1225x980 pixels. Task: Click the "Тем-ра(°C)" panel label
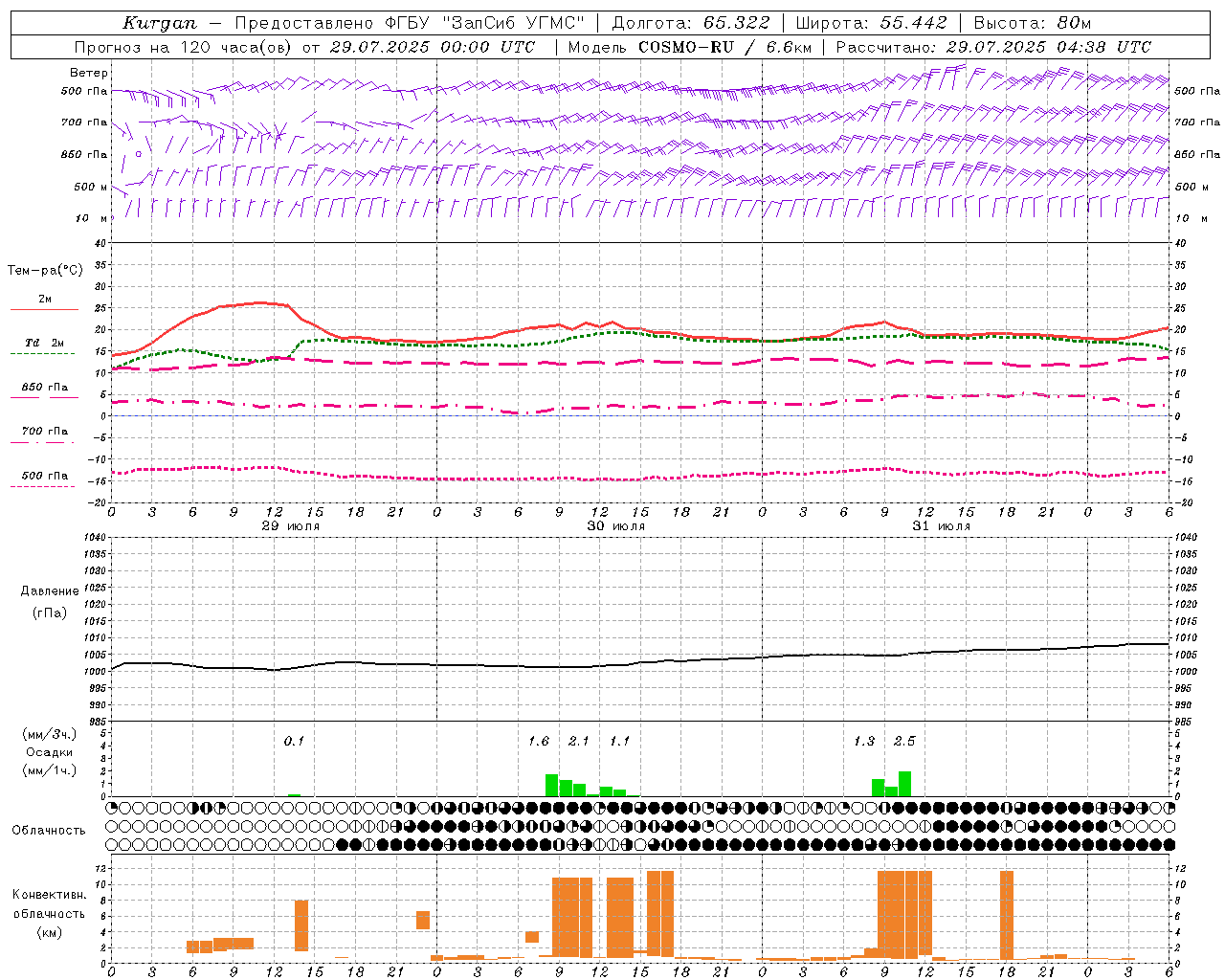[45, 270]
